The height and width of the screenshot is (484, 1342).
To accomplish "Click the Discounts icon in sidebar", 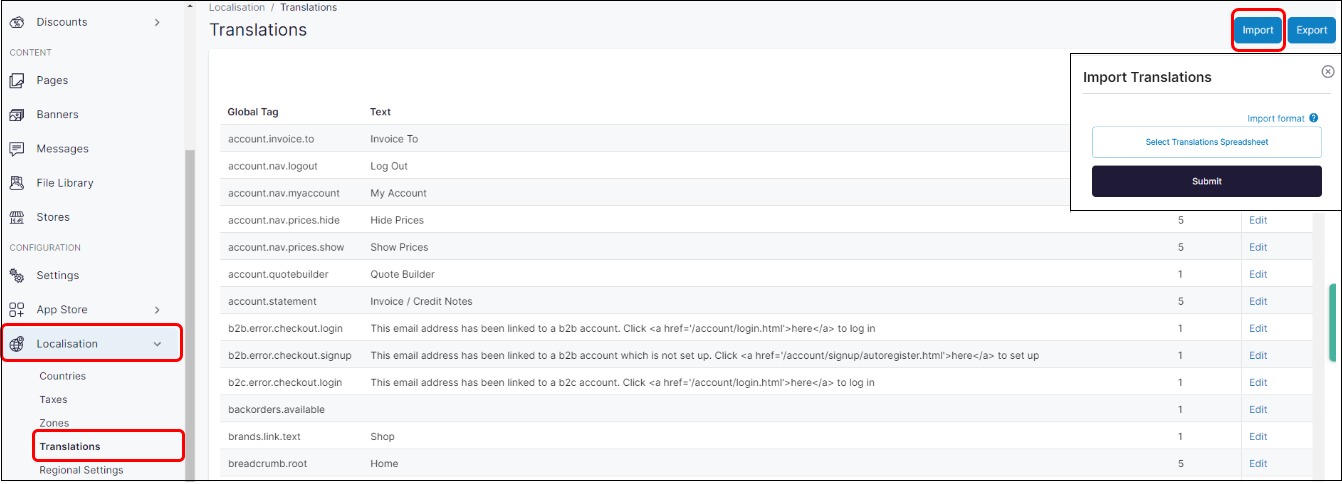I will tap(16, 22).
